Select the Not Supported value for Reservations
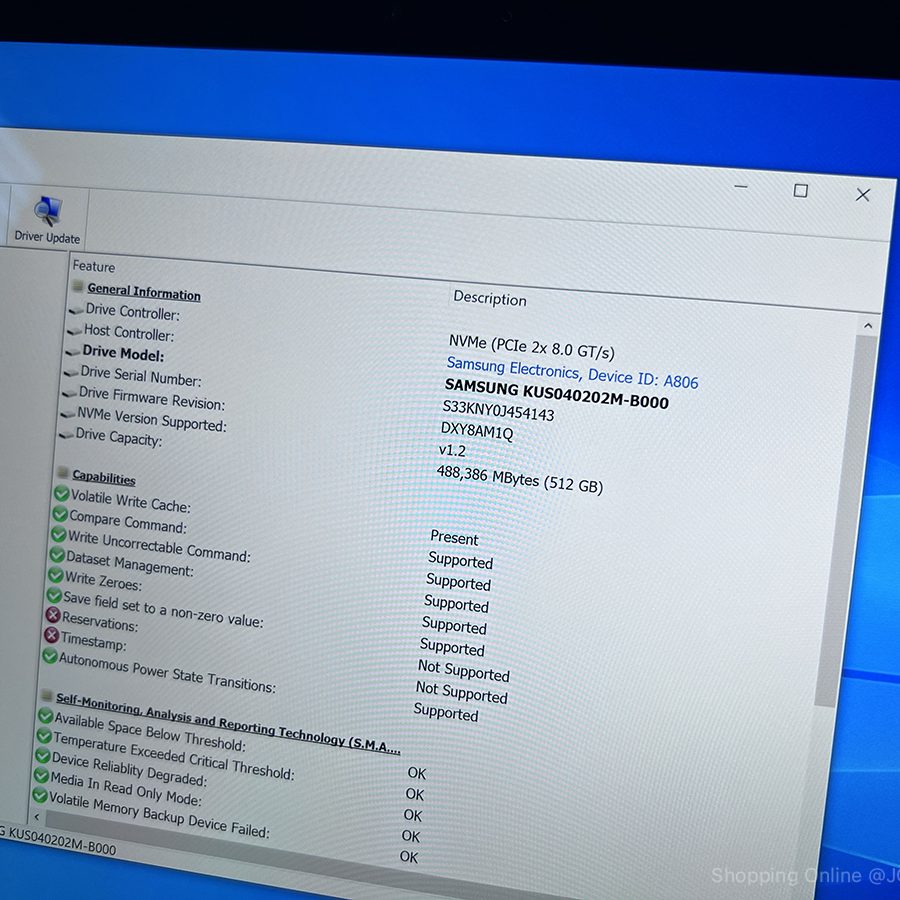Image resolution: width=900 pixels, height=900 pixels. [x=463, y=670]
